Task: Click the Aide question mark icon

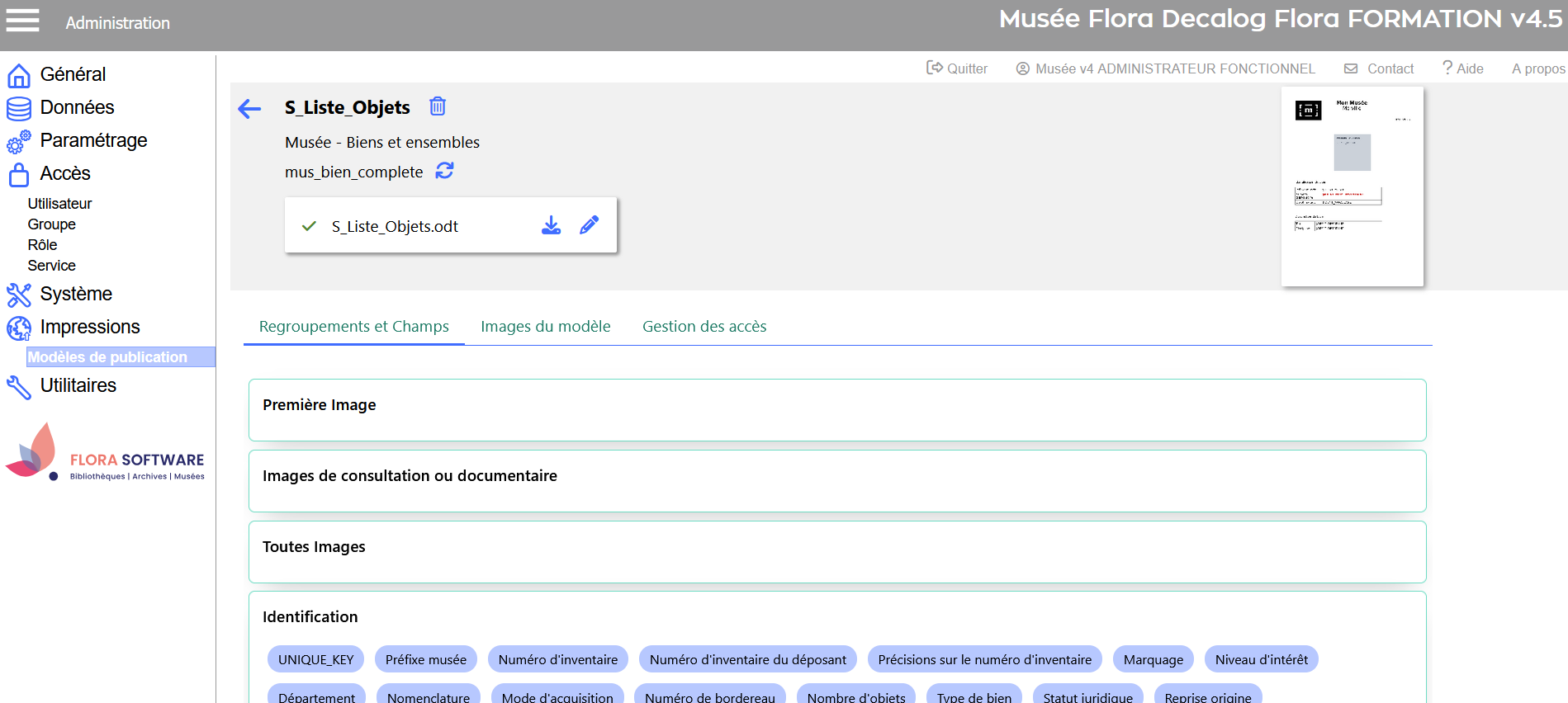Action: pyautogui.click(x=1447, y=68)
